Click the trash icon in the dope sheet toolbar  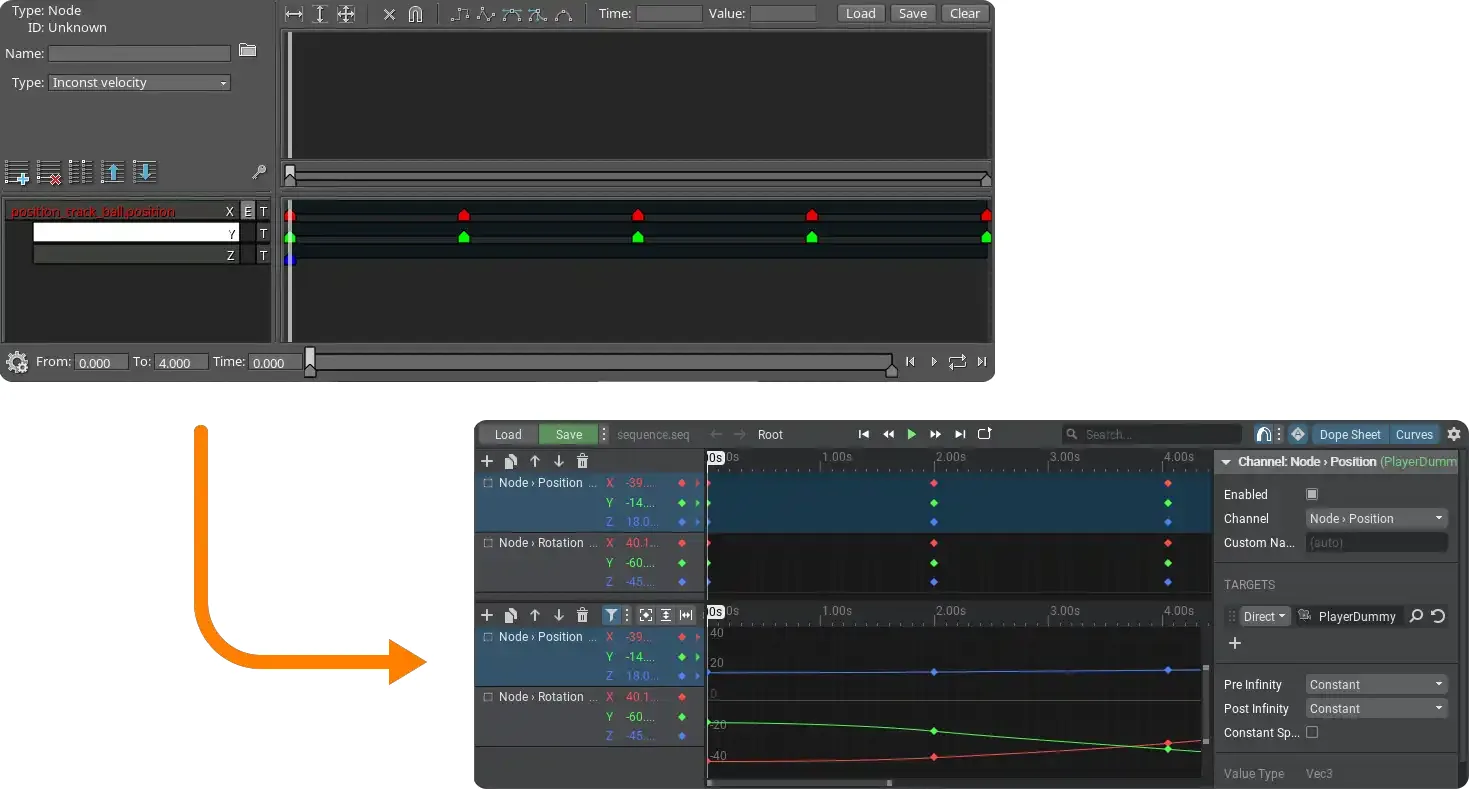(x=582, y=461)
